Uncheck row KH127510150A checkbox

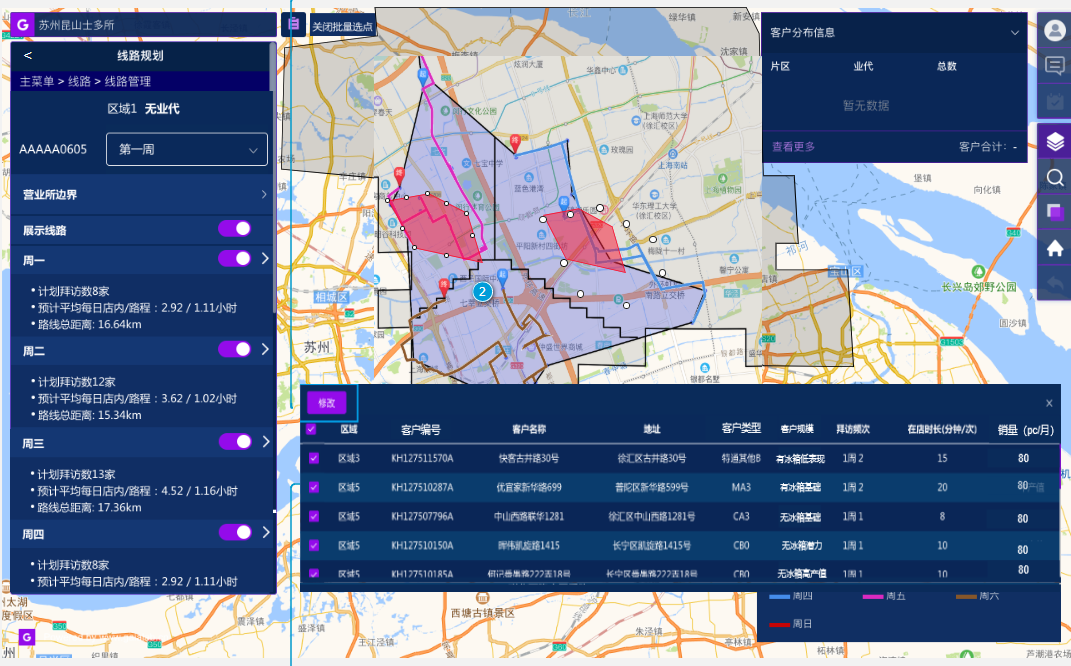(314, 545)
